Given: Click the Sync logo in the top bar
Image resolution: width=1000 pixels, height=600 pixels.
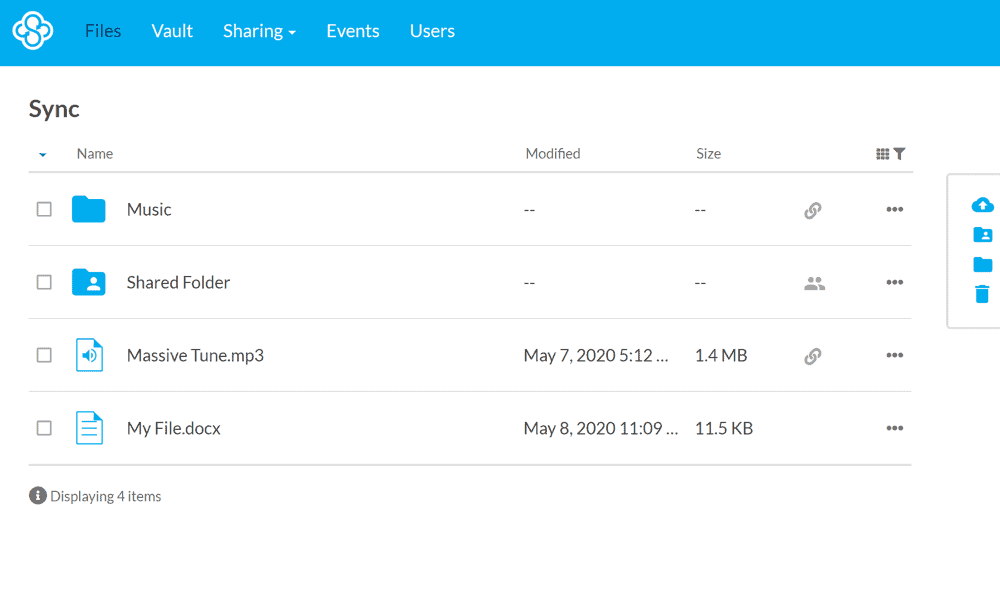Looking at the screenshot, I should tap(32, 31).
